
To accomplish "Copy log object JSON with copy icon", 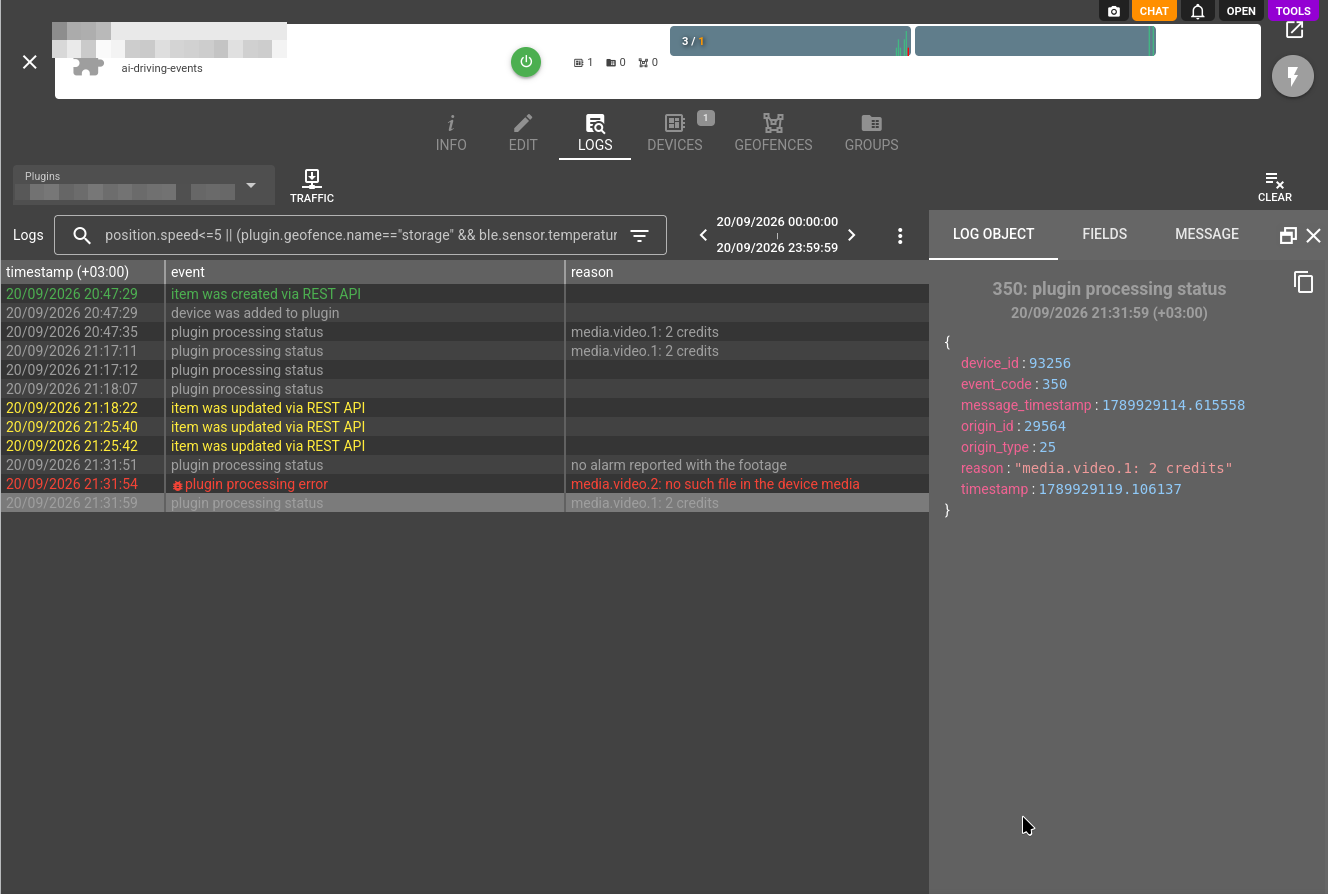I will point(1303,282).
